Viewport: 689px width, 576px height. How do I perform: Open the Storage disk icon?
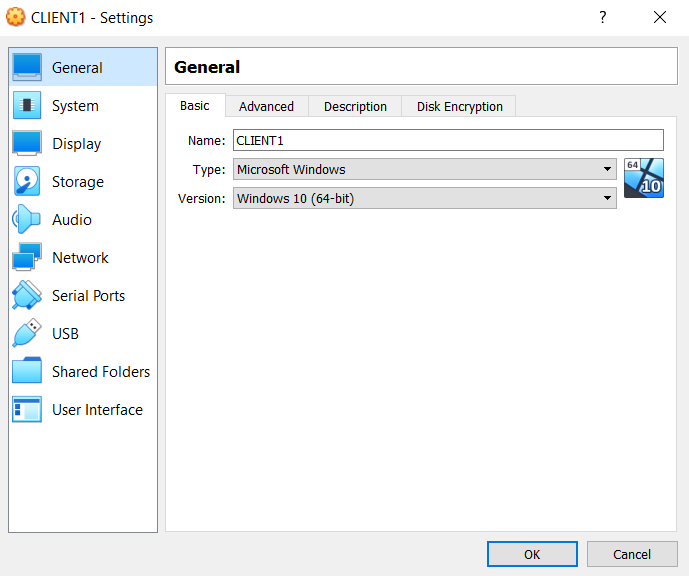27,181
